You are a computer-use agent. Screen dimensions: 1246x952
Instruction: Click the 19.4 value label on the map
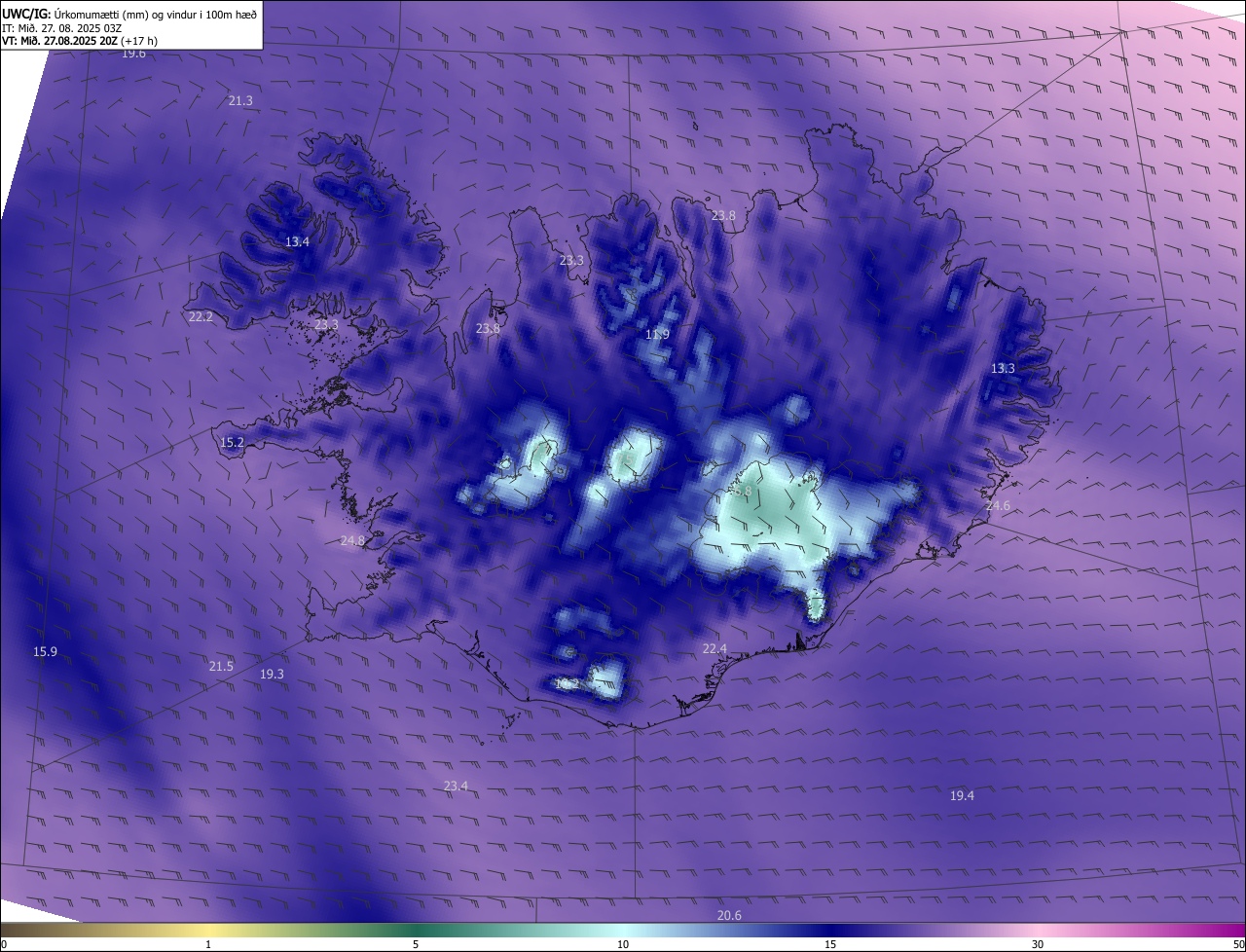click(x=962, y=795)
